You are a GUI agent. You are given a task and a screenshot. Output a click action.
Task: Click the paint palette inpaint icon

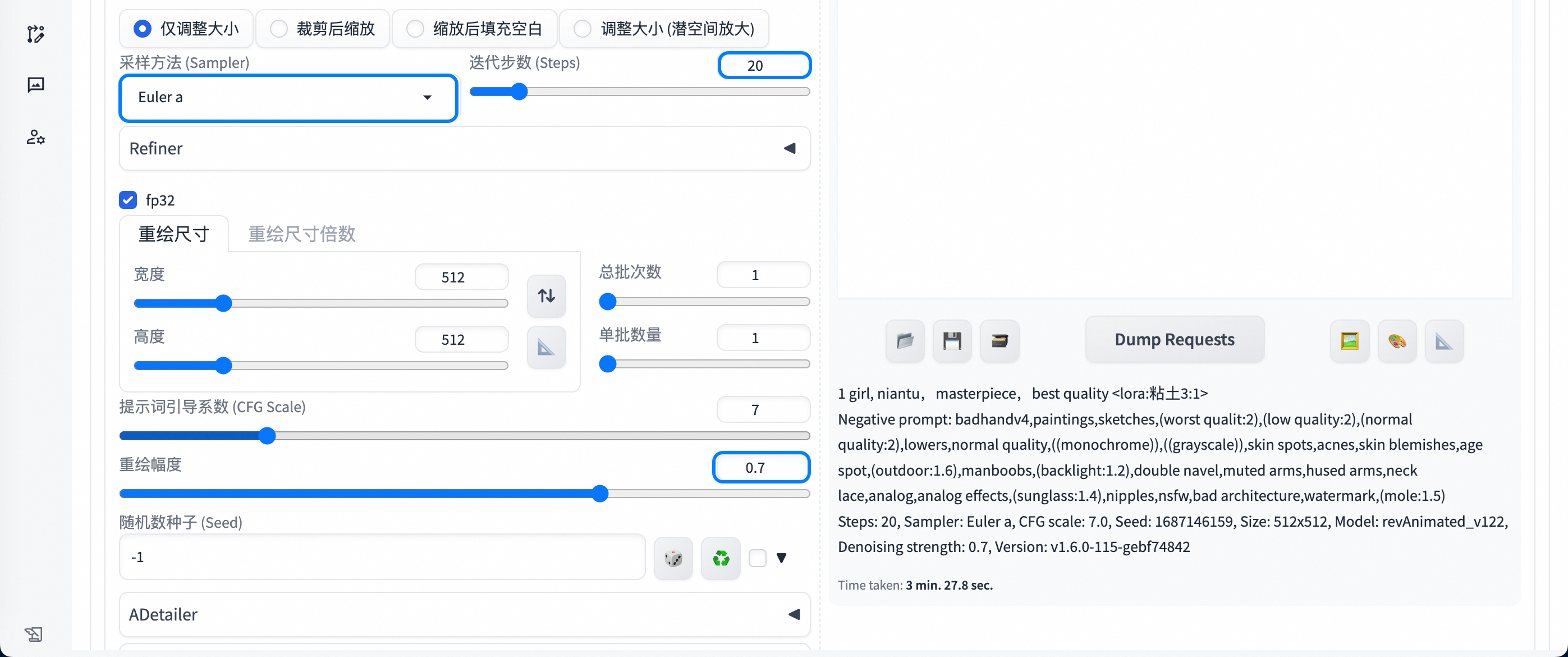(x=1396, y=340)
